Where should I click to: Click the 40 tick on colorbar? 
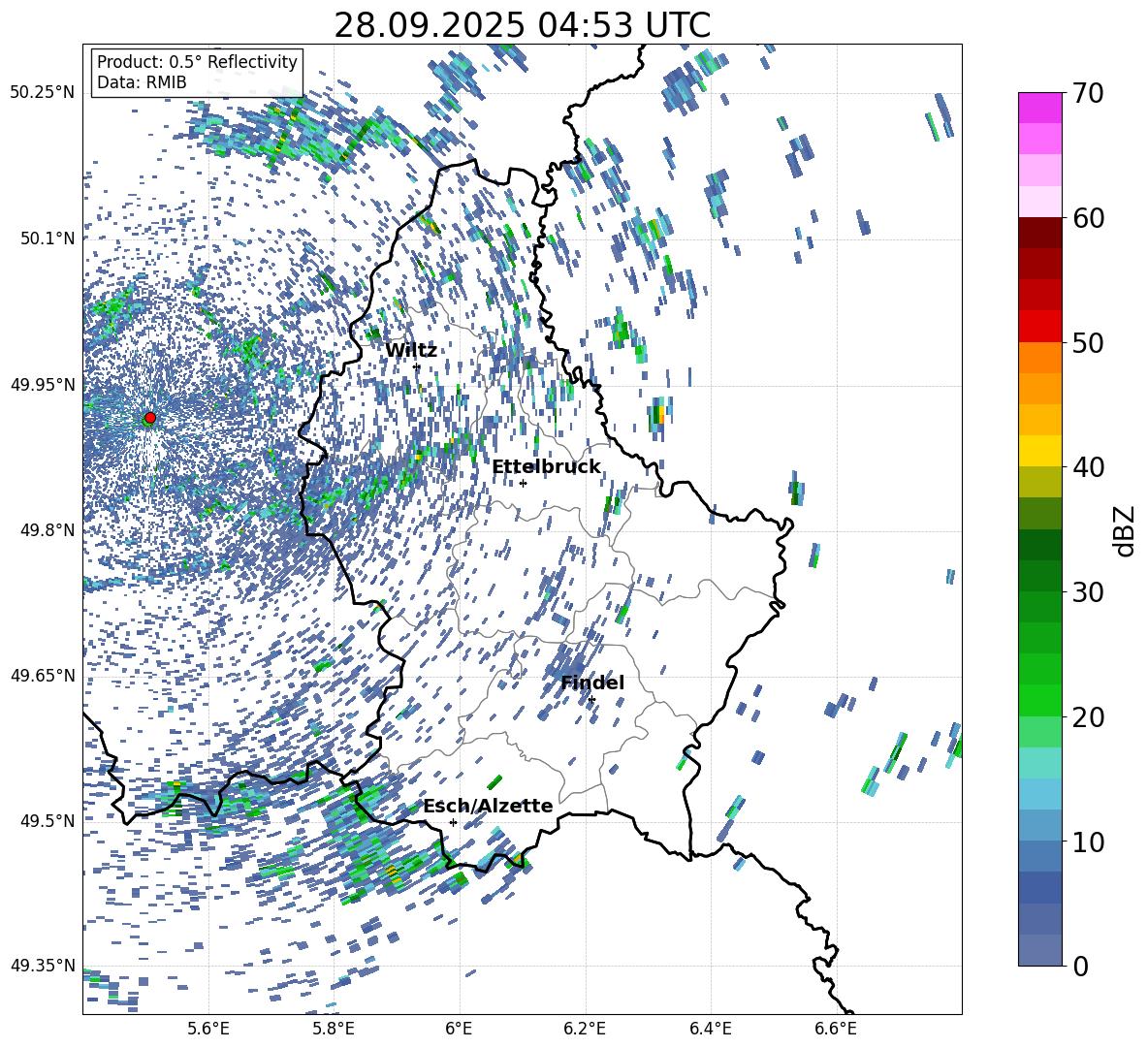1087,467
